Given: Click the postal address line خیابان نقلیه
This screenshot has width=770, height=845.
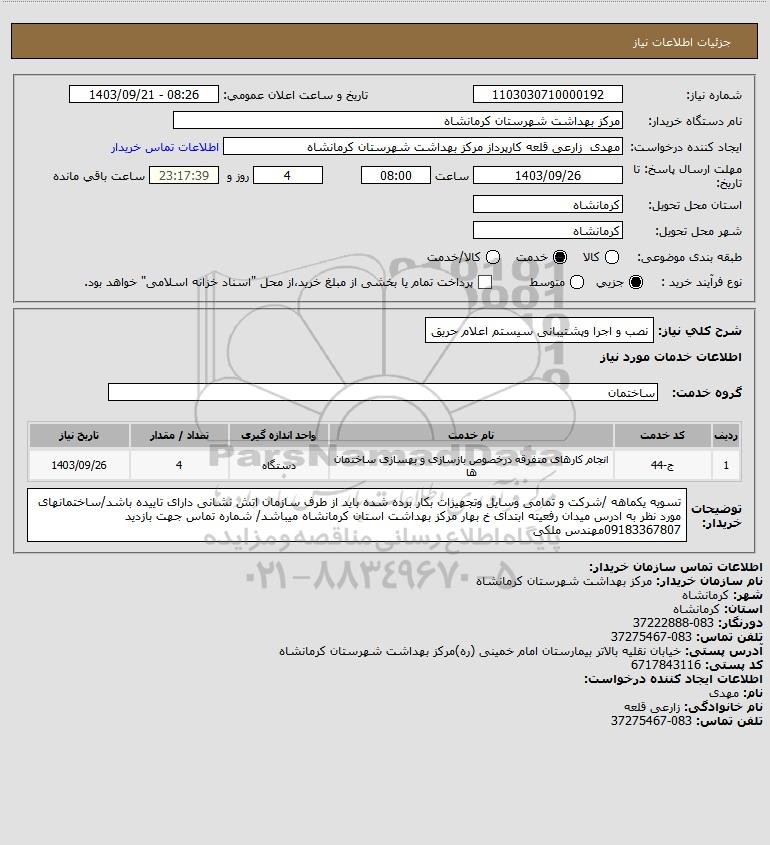Looking at the screenshot, I should tap(480, 651).
